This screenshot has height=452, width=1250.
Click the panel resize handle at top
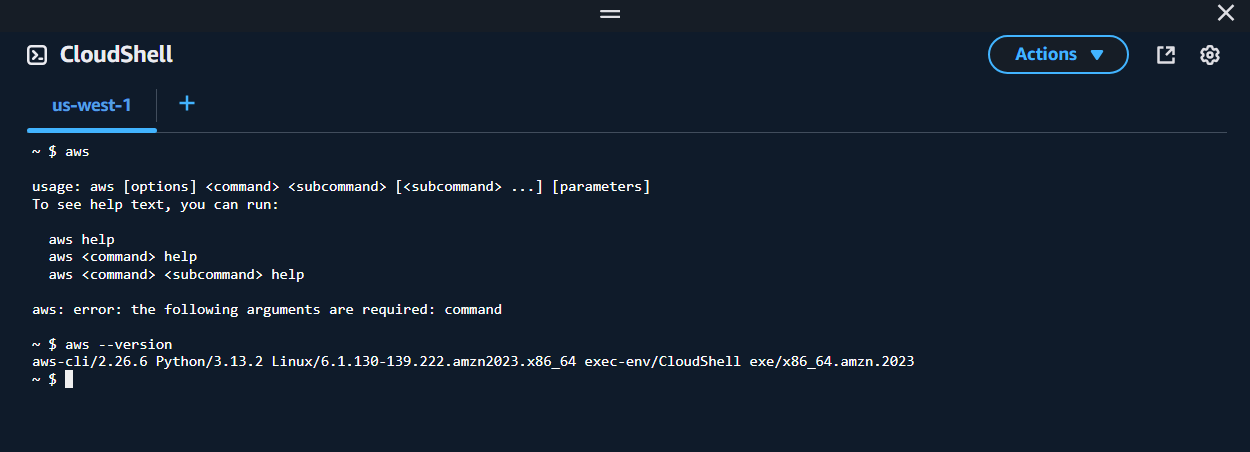610,14
